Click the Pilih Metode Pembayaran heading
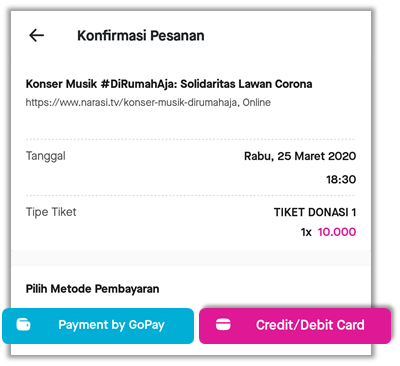This screenshot has width=400, height=366. [92, 289]
